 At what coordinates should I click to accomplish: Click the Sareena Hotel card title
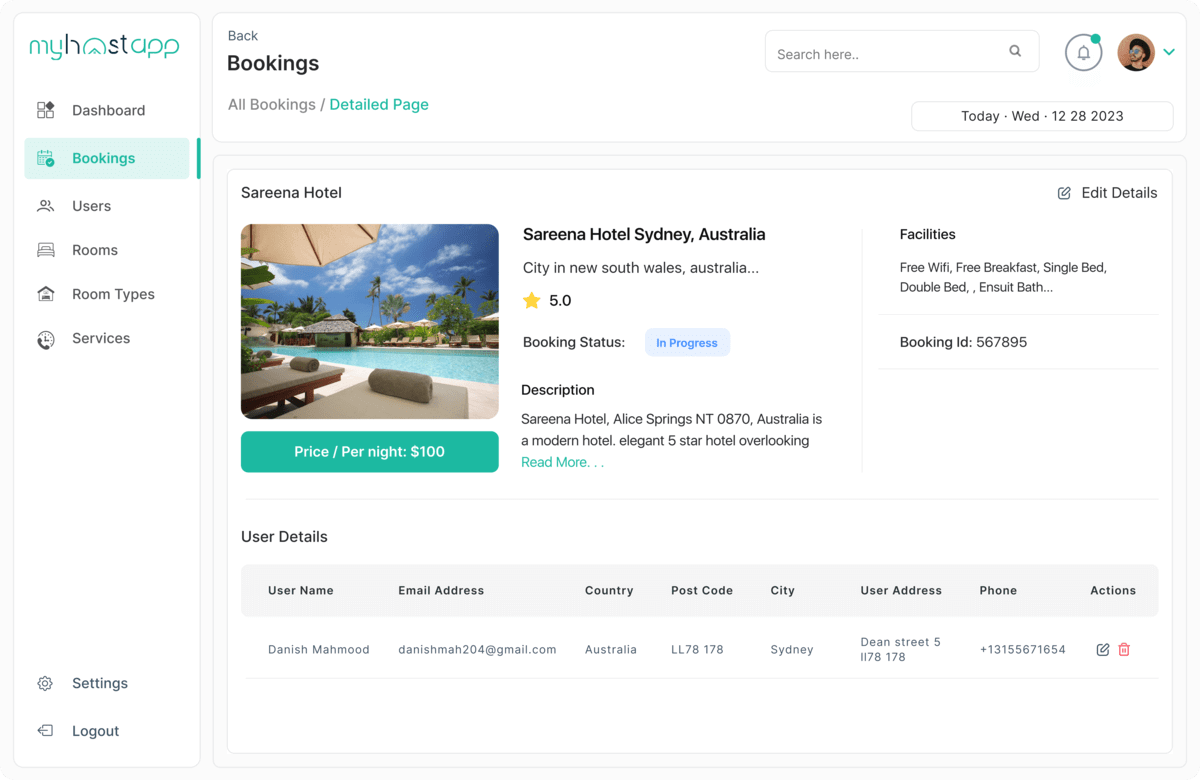click(x=291, y=193)
